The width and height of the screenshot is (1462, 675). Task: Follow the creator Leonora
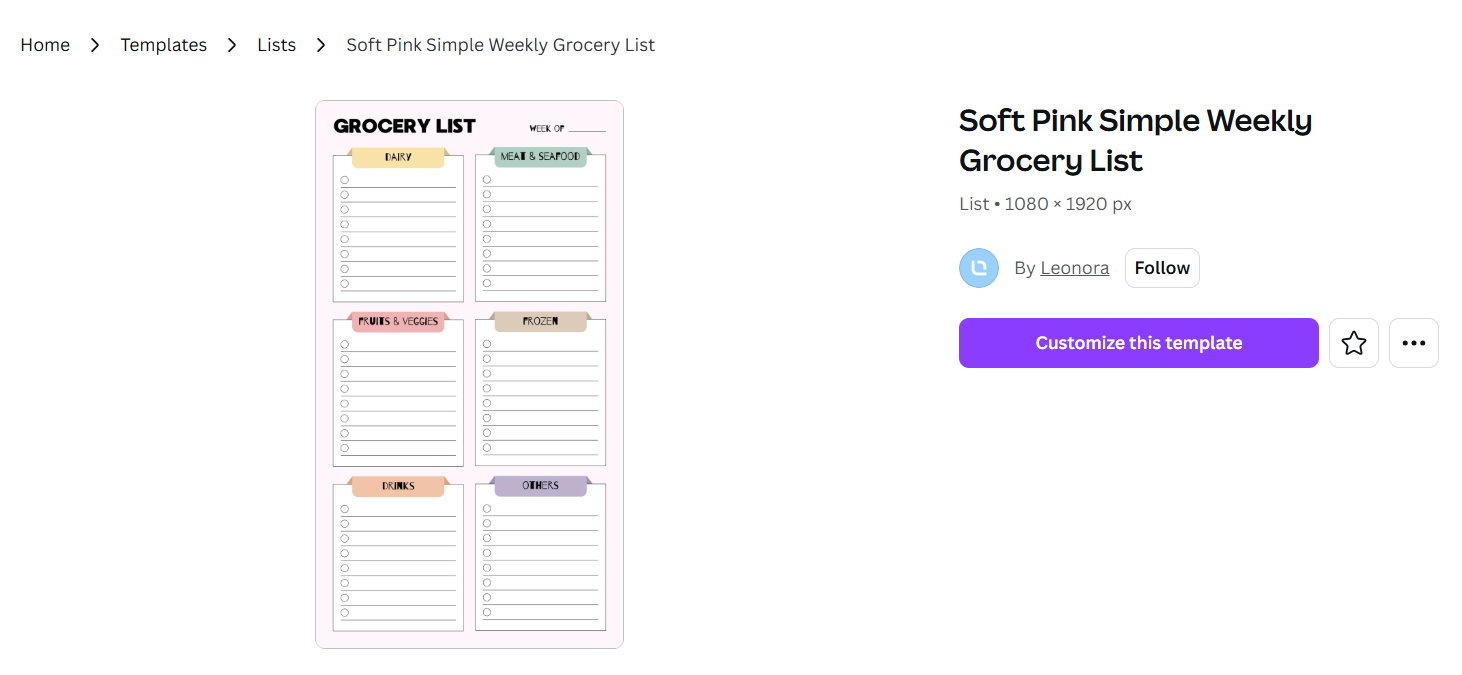1161,268
